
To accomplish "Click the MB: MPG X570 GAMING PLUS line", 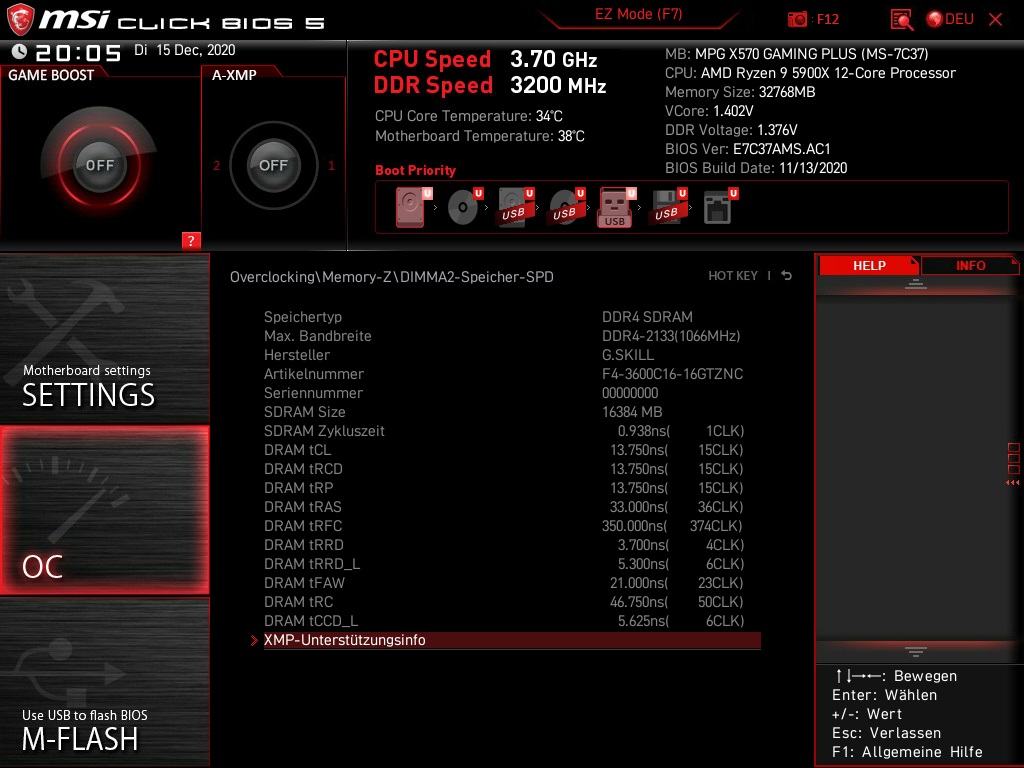I will 797,54.
